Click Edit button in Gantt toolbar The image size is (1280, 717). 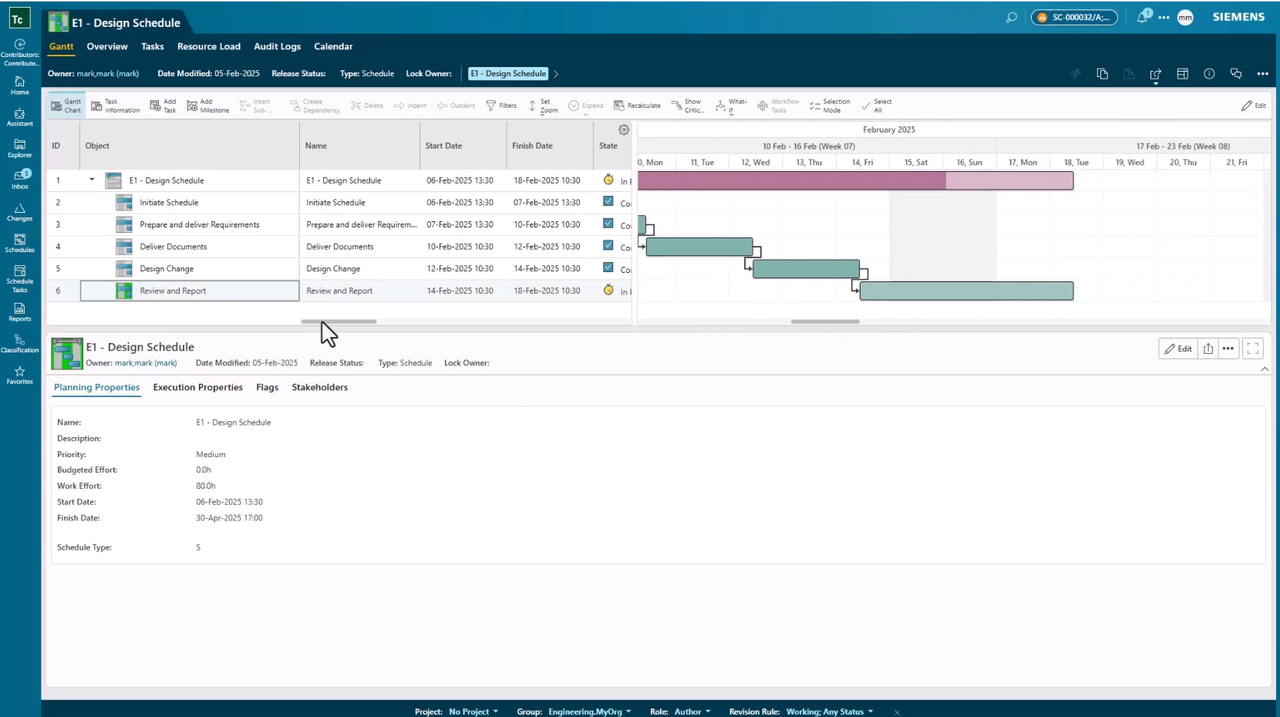tap(1254, 105)
